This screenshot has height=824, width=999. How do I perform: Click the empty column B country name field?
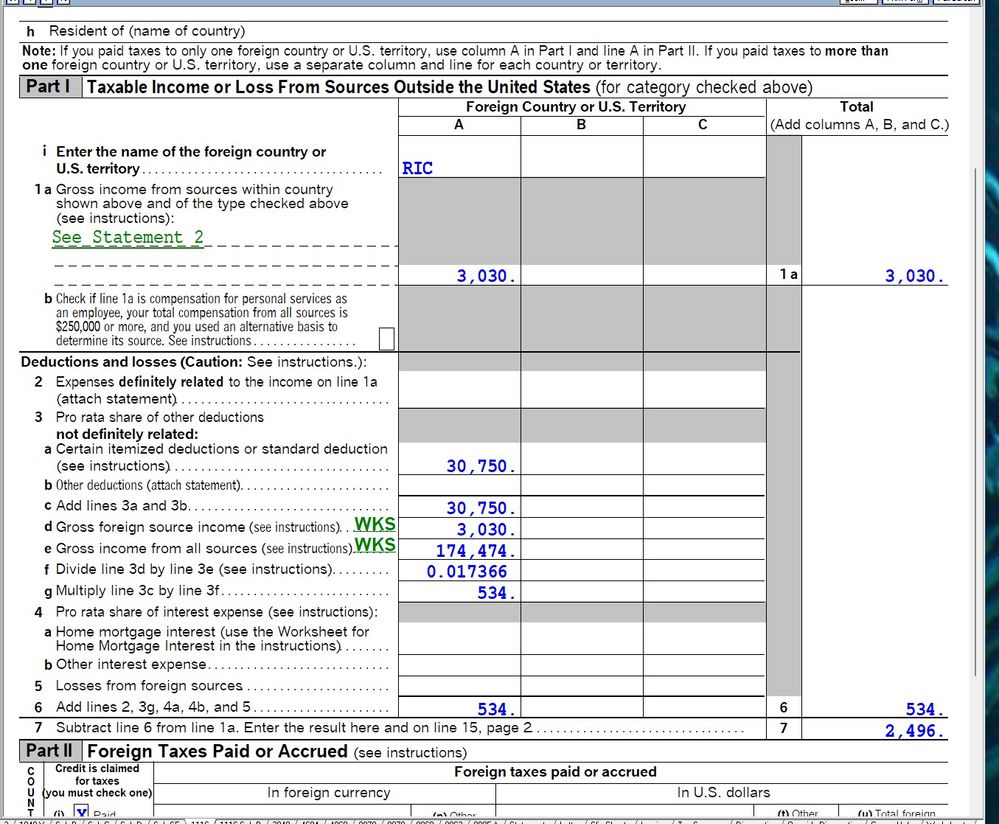pyautogui.click(x=581, y=158)
